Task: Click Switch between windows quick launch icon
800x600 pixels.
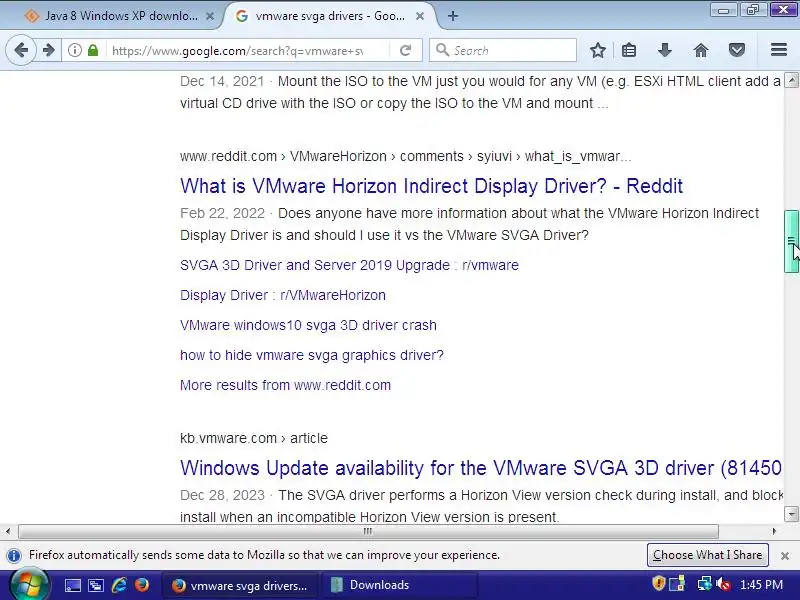Action: click(95, 585)
